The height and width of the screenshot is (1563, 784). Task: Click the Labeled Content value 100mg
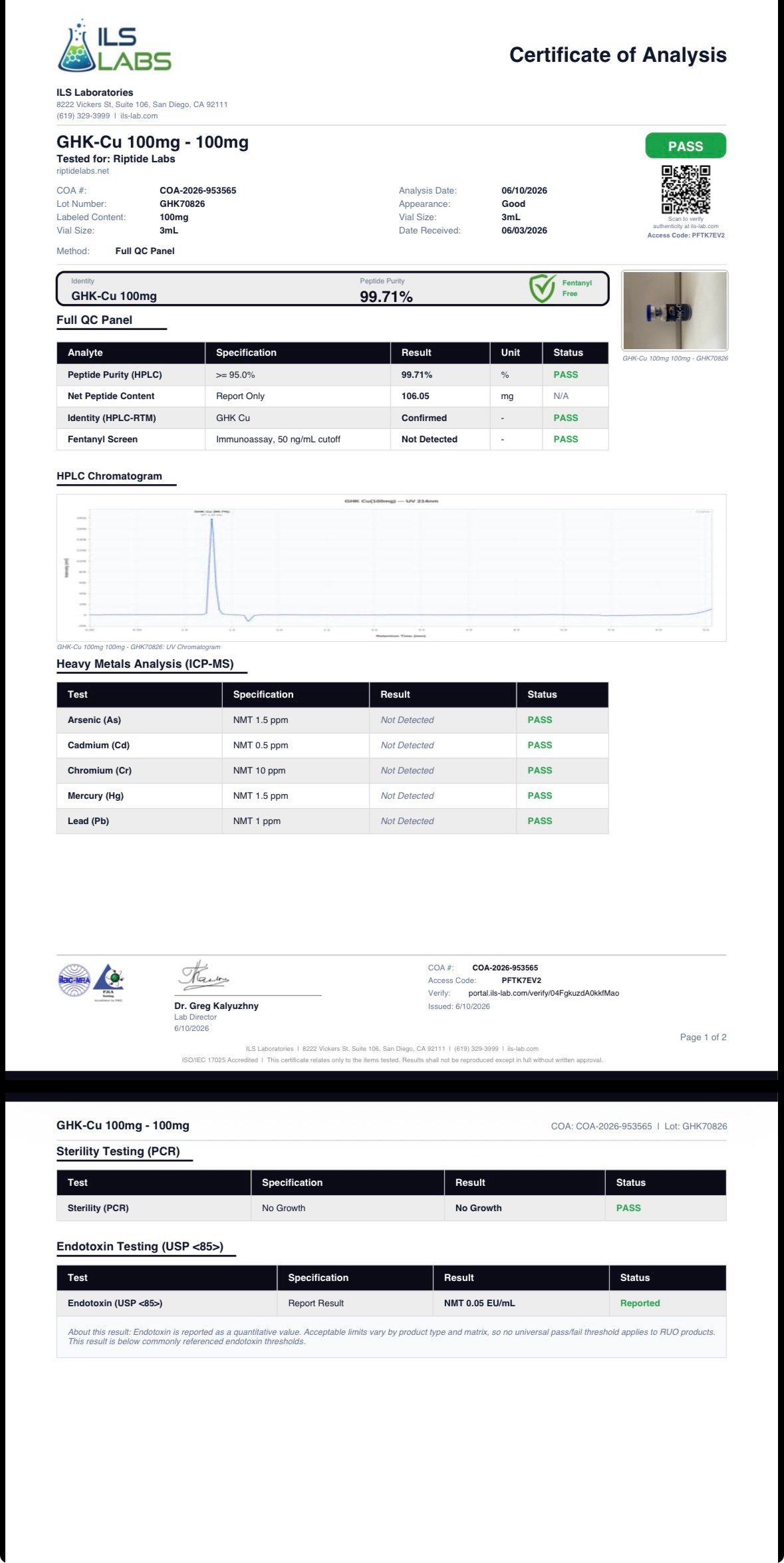click(x=174, y=217)
